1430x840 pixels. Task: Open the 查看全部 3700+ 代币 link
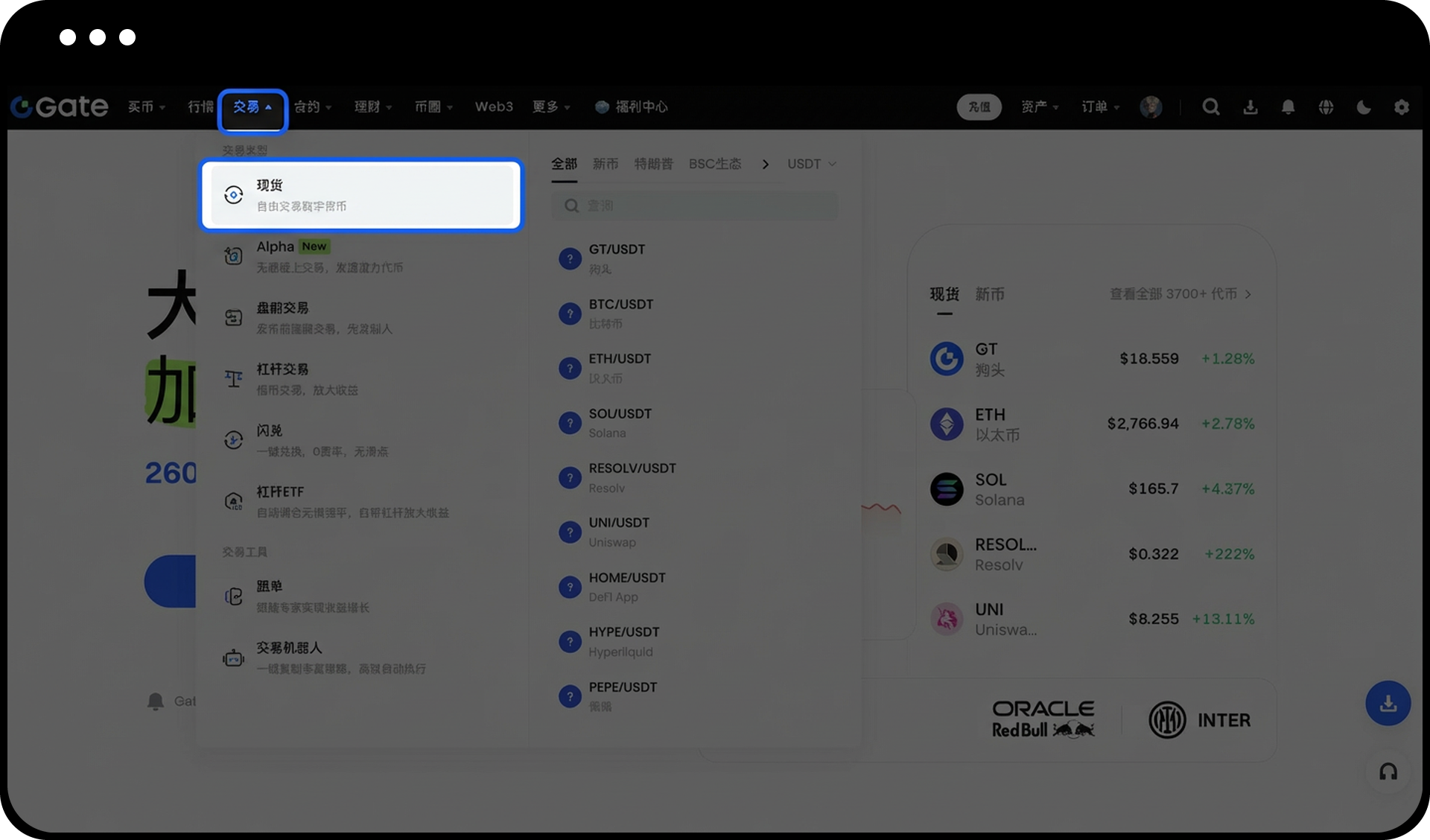point(1180,294)
